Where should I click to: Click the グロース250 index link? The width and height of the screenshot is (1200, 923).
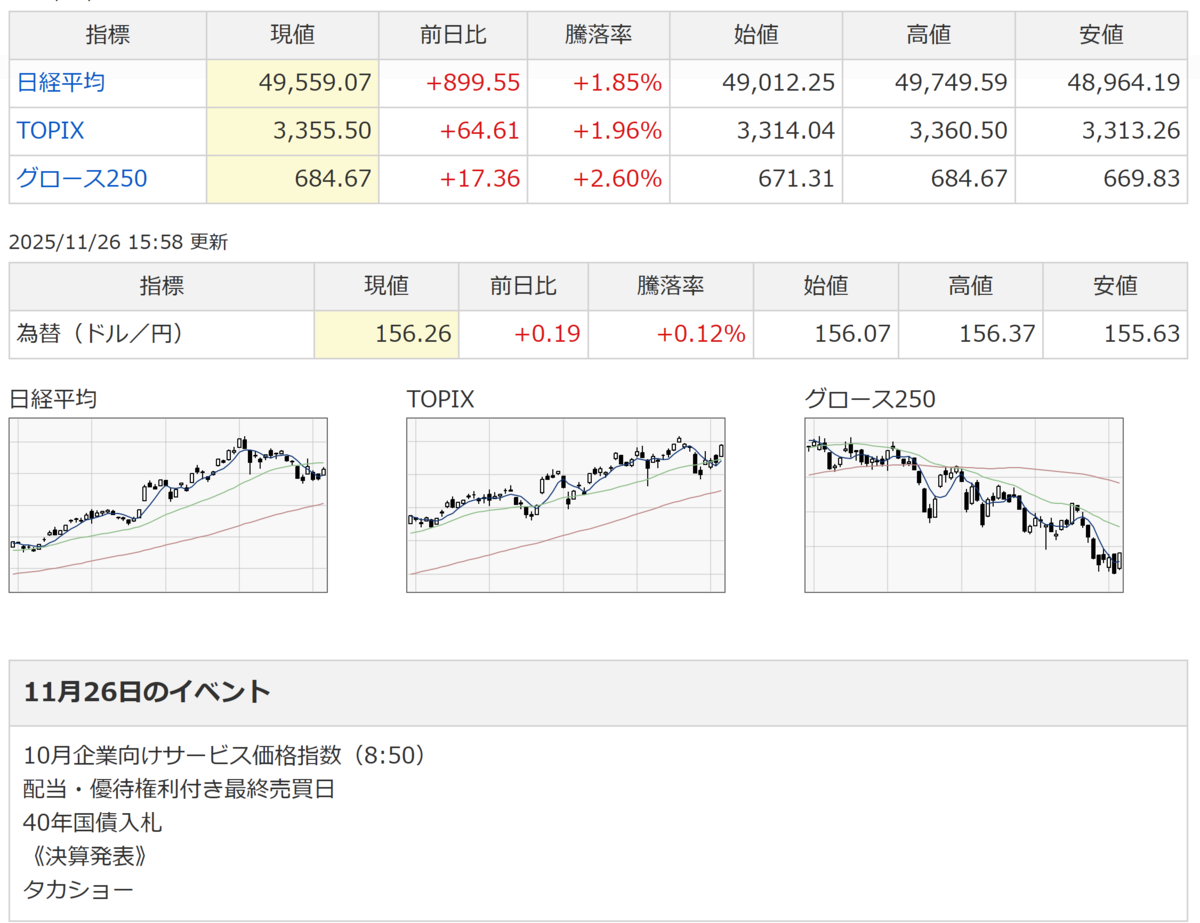pyautogui.click(x=82, y=179)
